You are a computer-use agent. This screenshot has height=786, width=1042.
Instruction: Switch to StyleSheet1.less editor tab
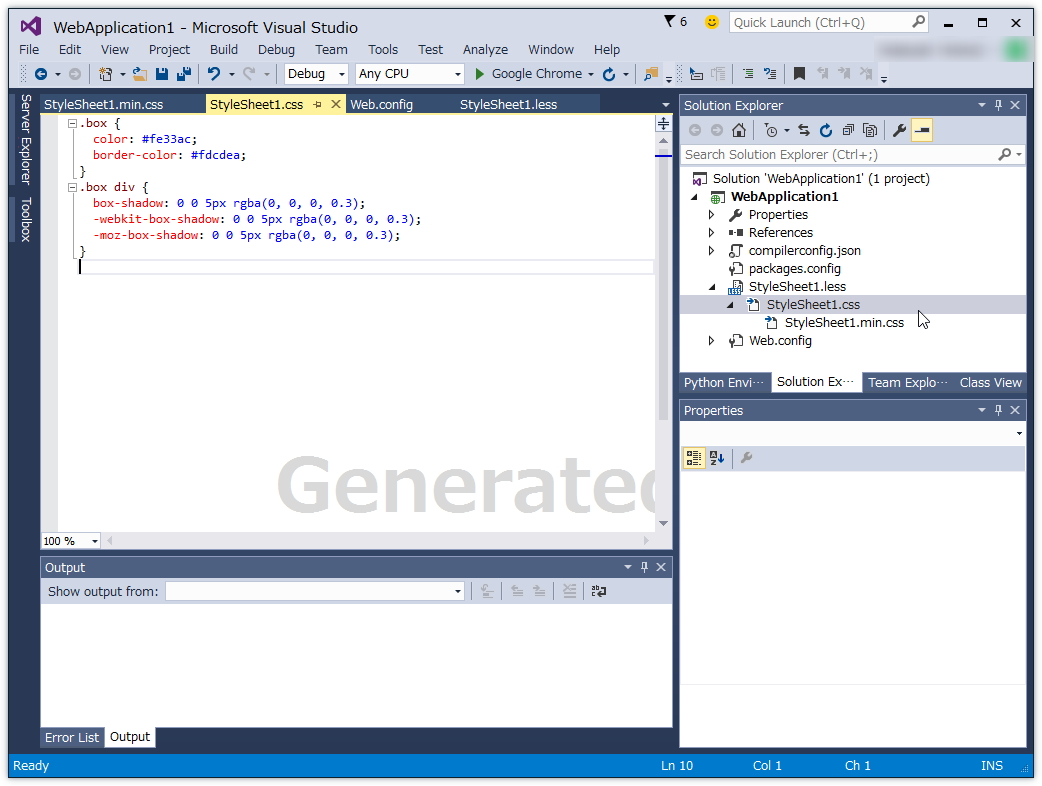[x=508, y=104]
